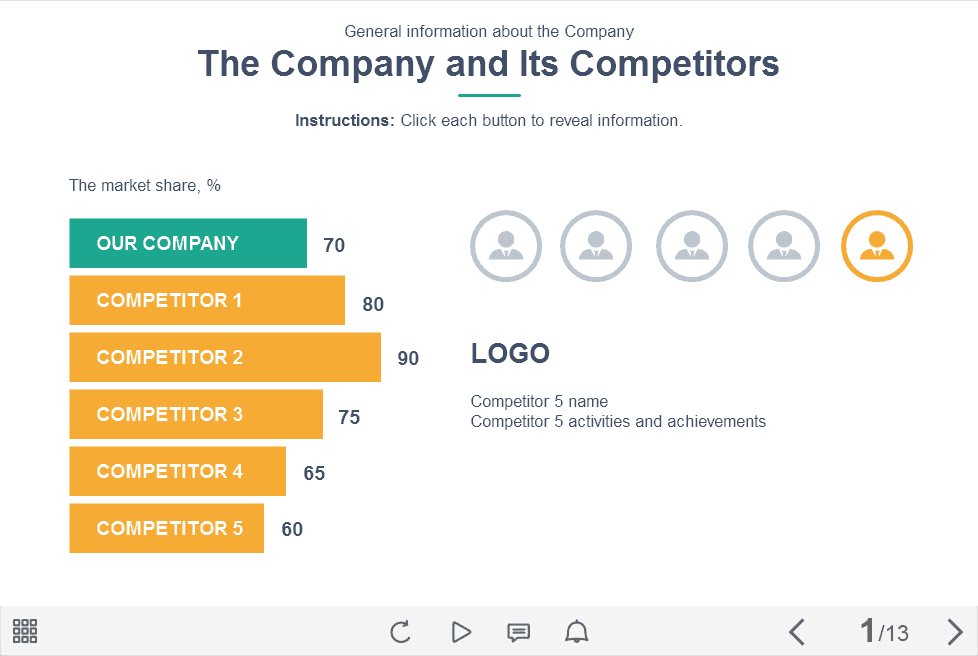Reveal info for COMPETITOR 2 bar
Image resolution: width=978 pixels, height=656 pixels.
[224, 357]
